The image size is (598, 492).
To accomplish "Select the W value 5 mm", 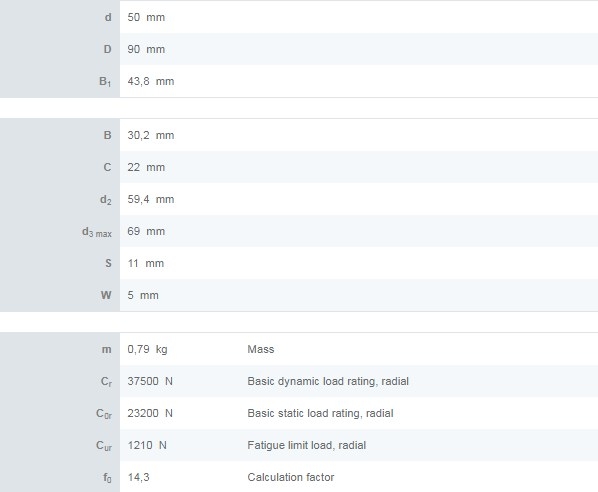I will coord(143,296).
